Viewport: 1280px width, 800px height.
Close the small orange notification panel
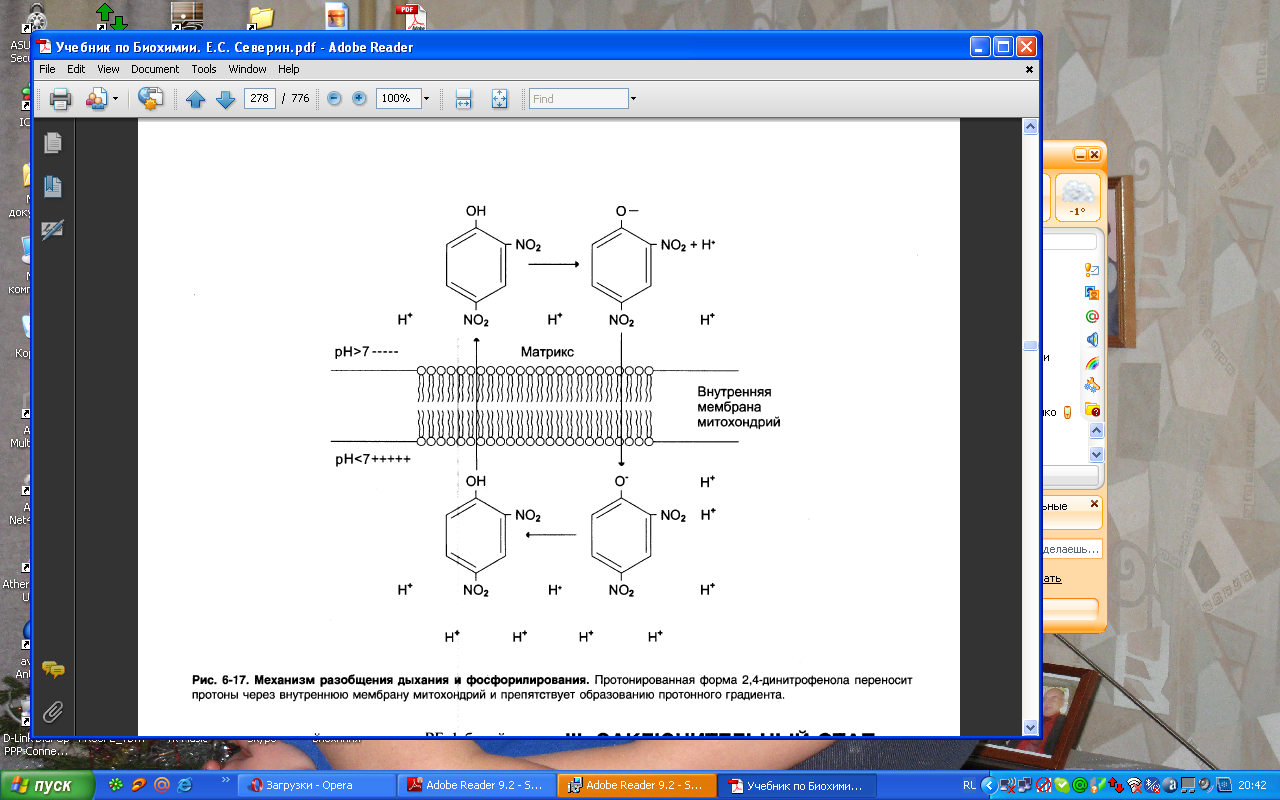coord(1094,504)
